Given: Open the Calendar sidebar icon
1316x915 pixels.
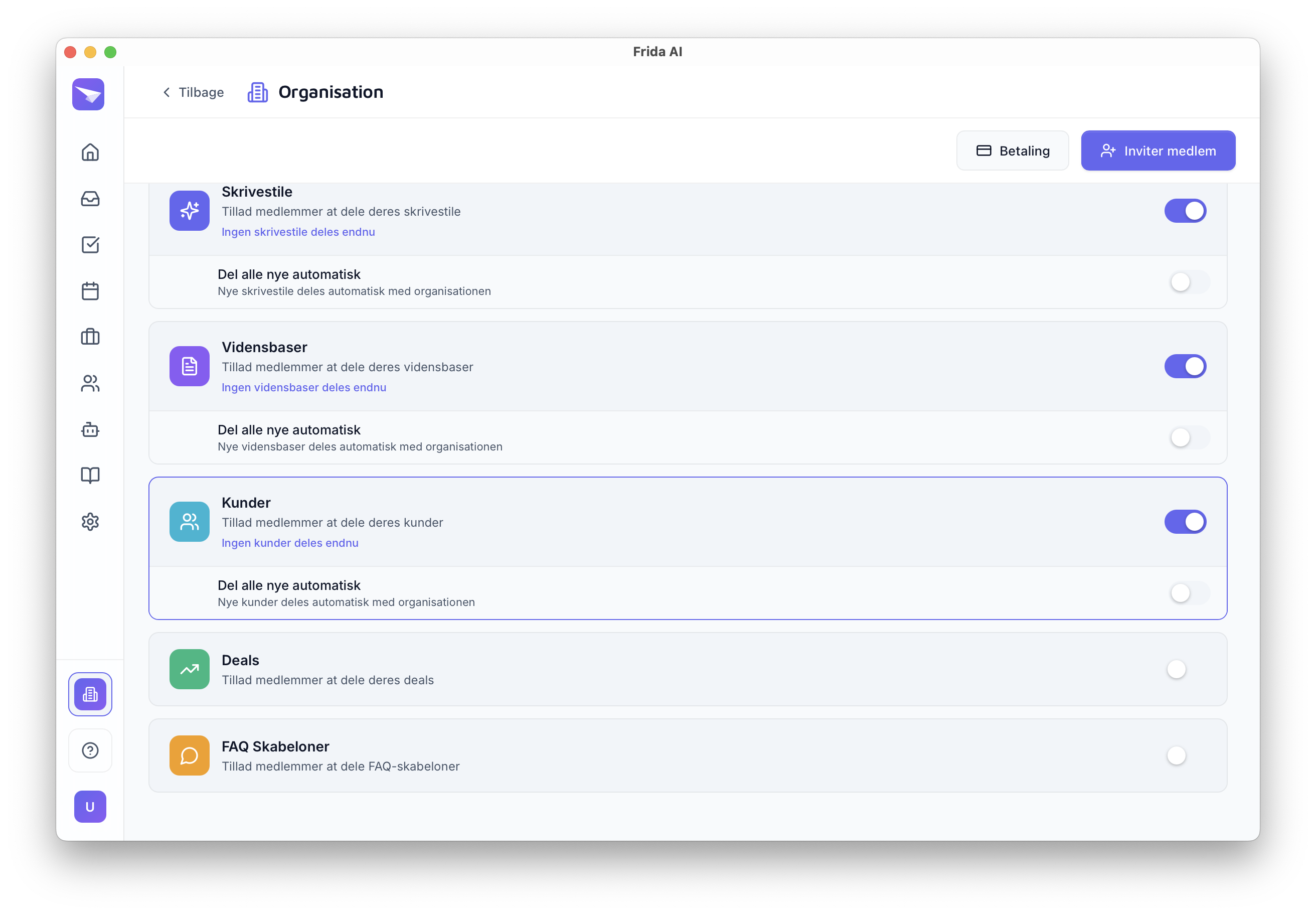Looking at the screenshot, I should pyautogui.click(x=90, y=291).
